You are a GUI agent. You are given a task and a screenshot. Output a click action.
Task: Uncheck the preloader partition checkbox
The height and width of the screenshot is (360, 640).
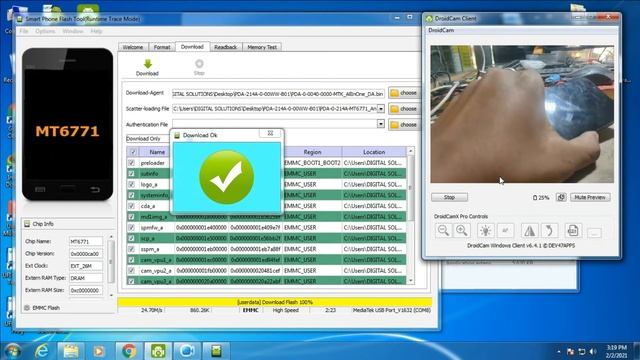click(x=131, y=163)
